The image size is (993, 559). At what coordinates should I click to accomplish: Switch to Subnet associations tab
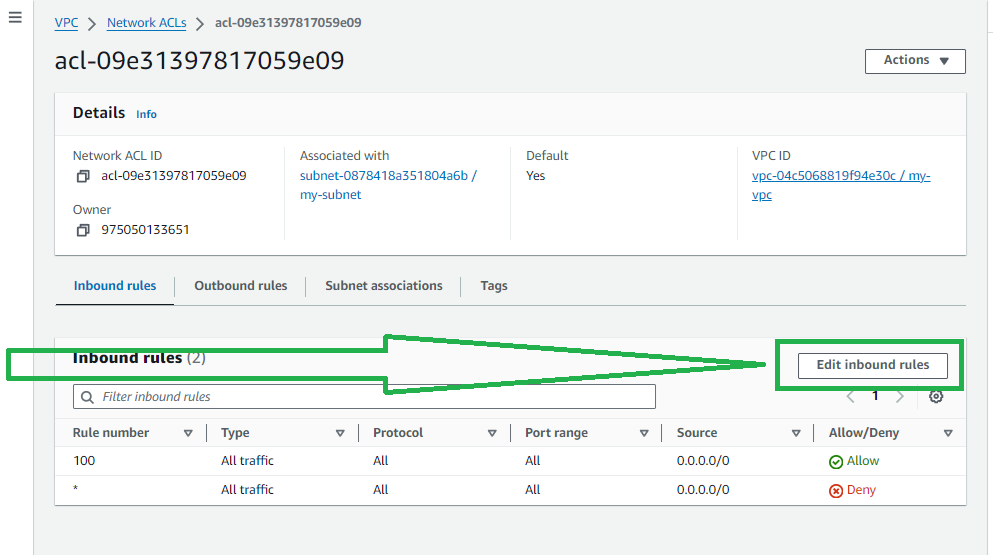pos(384,286)
